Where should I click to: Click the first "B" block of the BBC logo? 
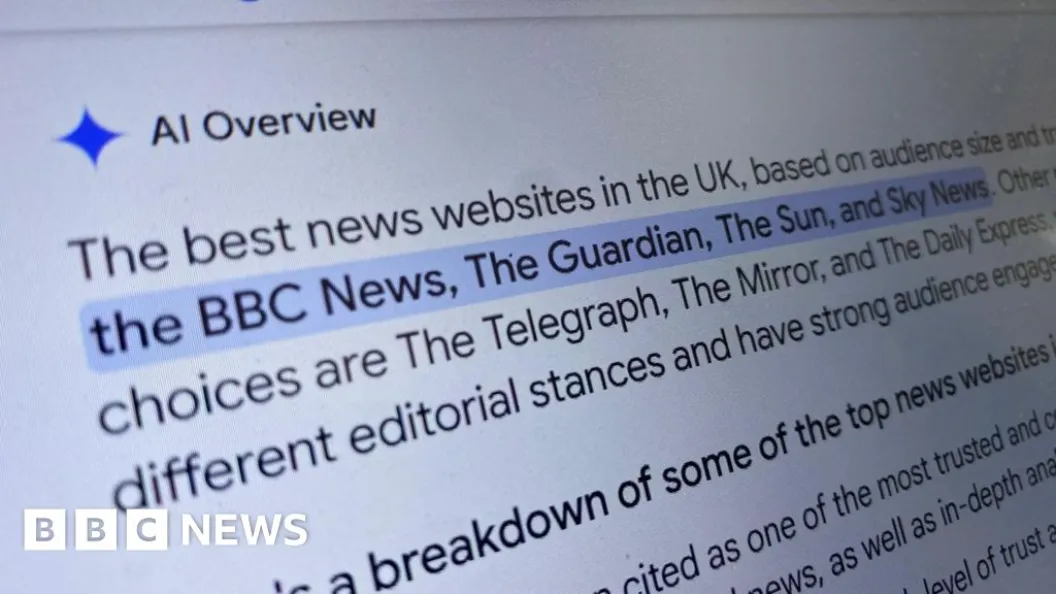[44, 530]
